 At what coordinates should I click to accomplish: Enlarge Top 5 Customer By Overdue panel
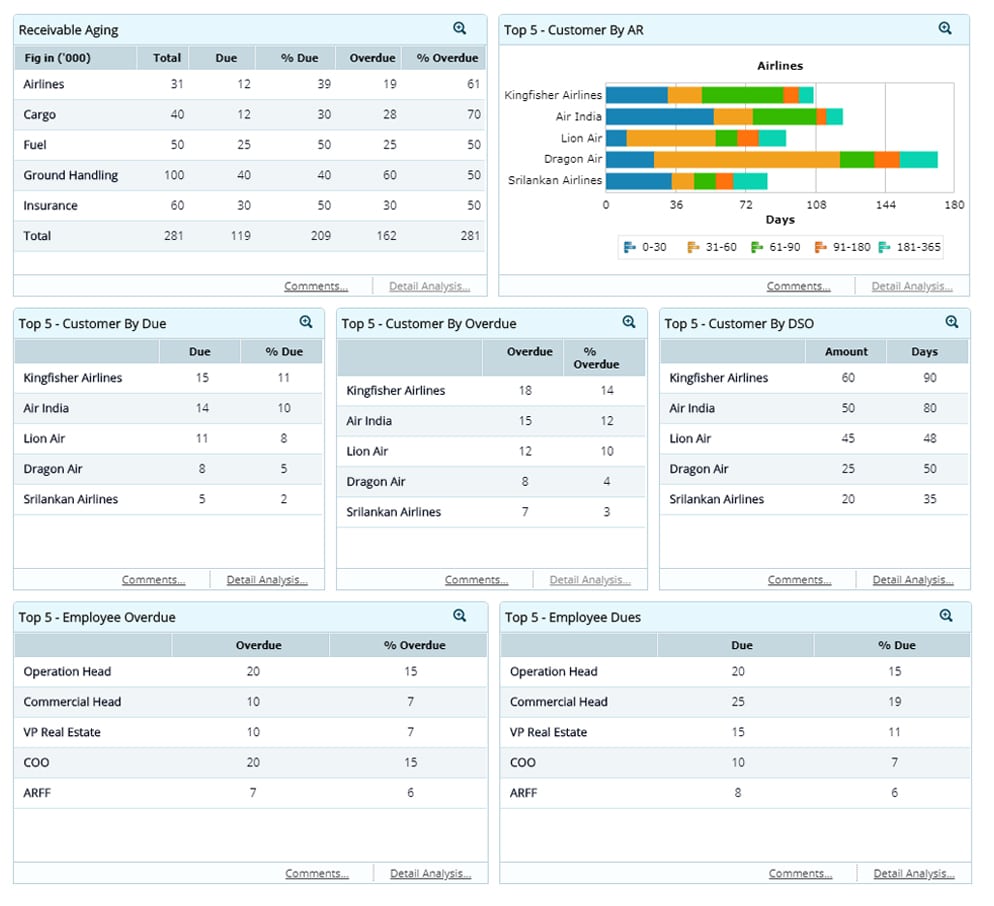(x=628, y=322)
